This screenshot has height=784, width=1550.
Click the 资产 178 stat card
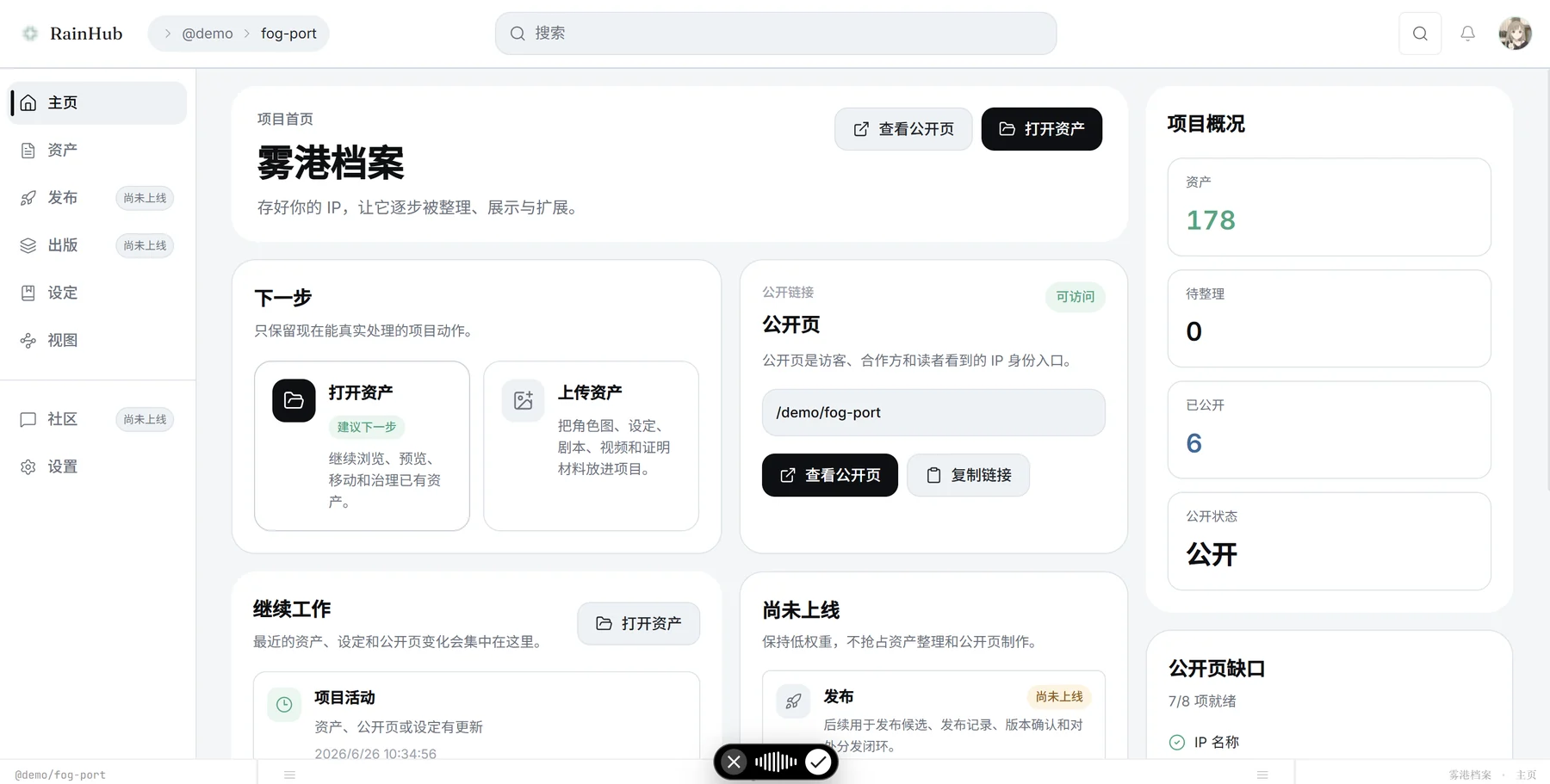[1329, 207]
